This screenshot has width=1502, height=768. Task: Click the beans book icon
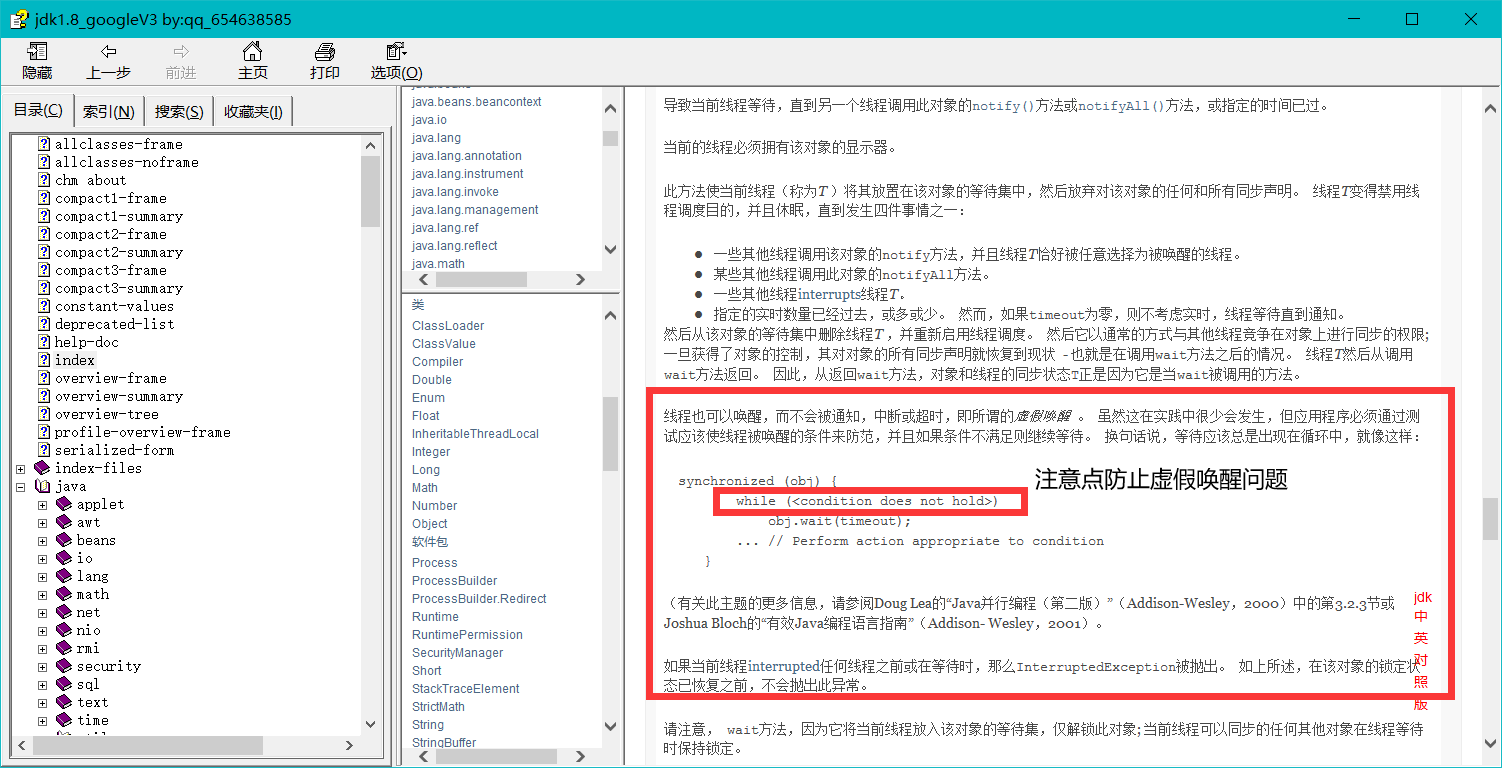64,540
